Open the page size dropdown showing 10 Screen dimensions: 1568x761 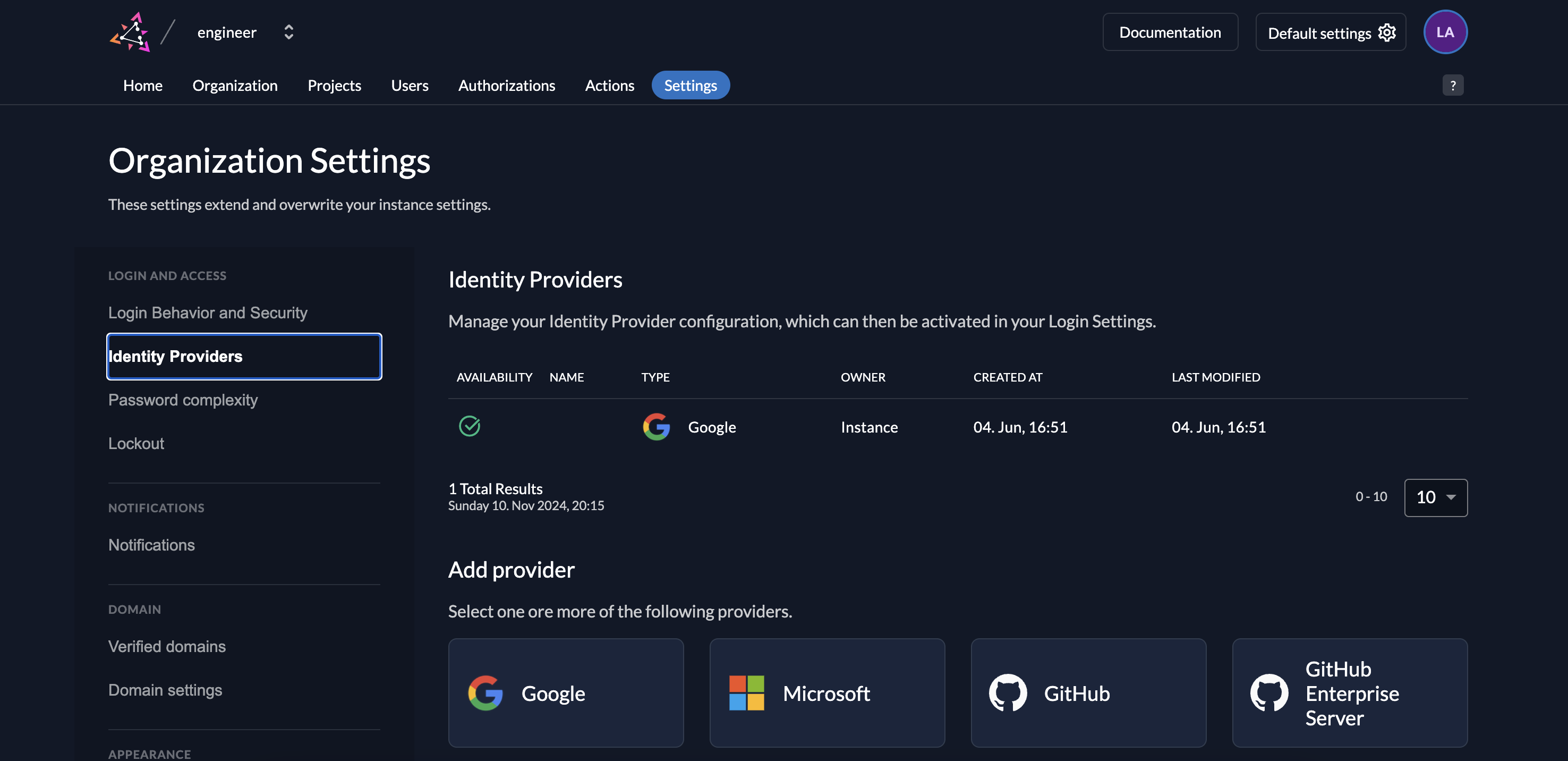tap(1435, 497)
